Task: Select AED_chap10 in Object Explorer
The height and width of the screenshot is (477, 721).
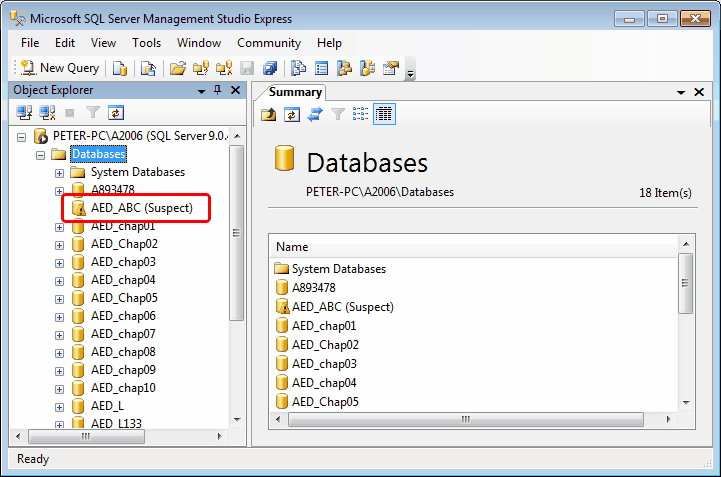Action: pyautogui.click(x=123, y=388)
